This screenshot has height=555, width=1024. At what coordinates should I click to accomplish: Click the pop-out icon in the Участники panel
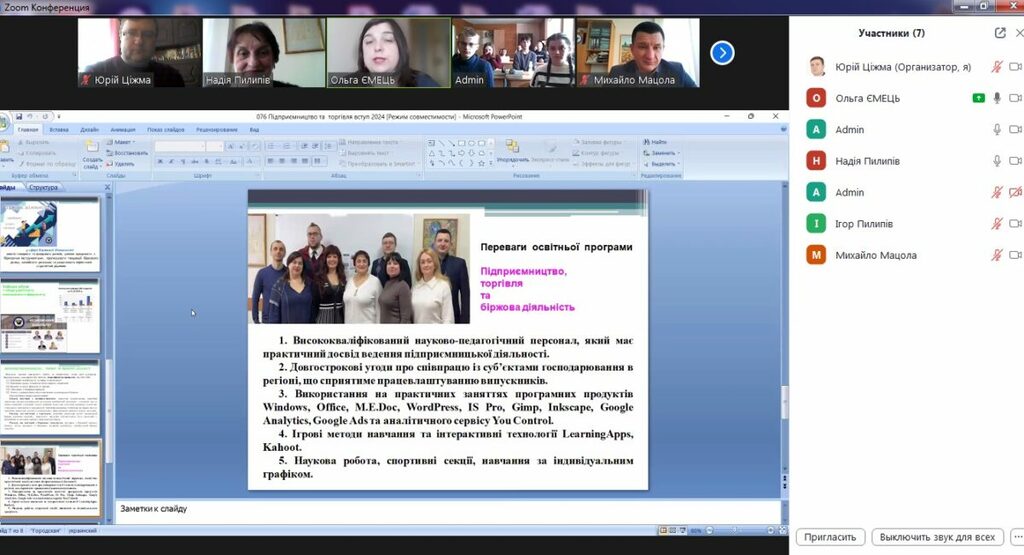point(1000,33)
